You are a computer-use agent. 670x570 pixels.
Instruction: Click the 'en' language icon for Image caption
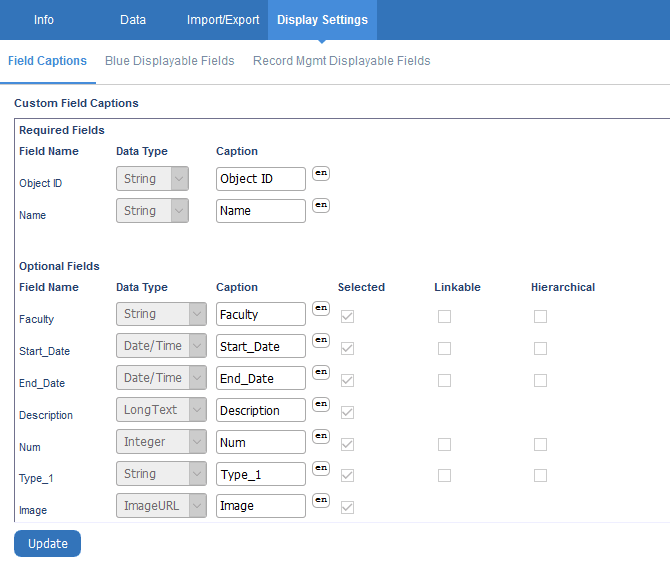321,500
